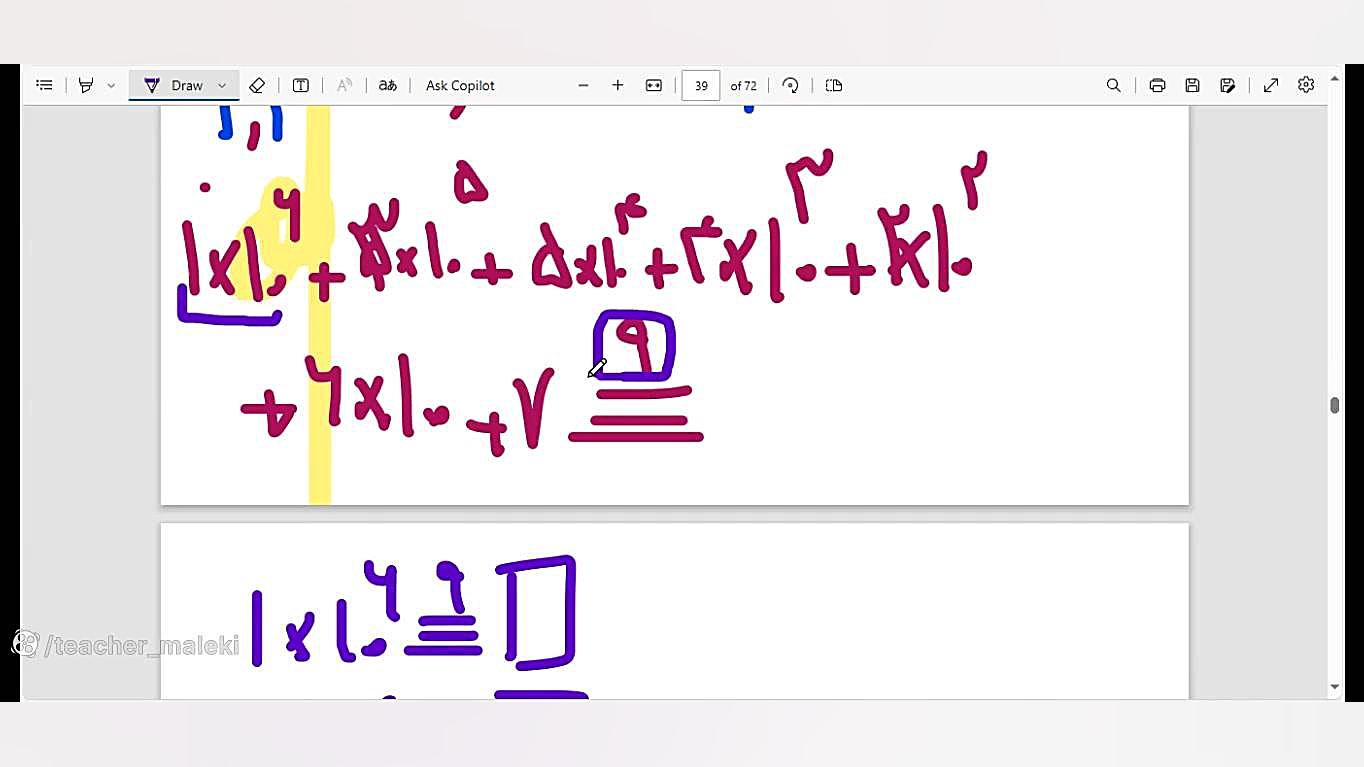Image resolution: width=1364 pixels, height=767 pixels.
Task: Click the "of 72" page count text
Action: click(743, 86)
